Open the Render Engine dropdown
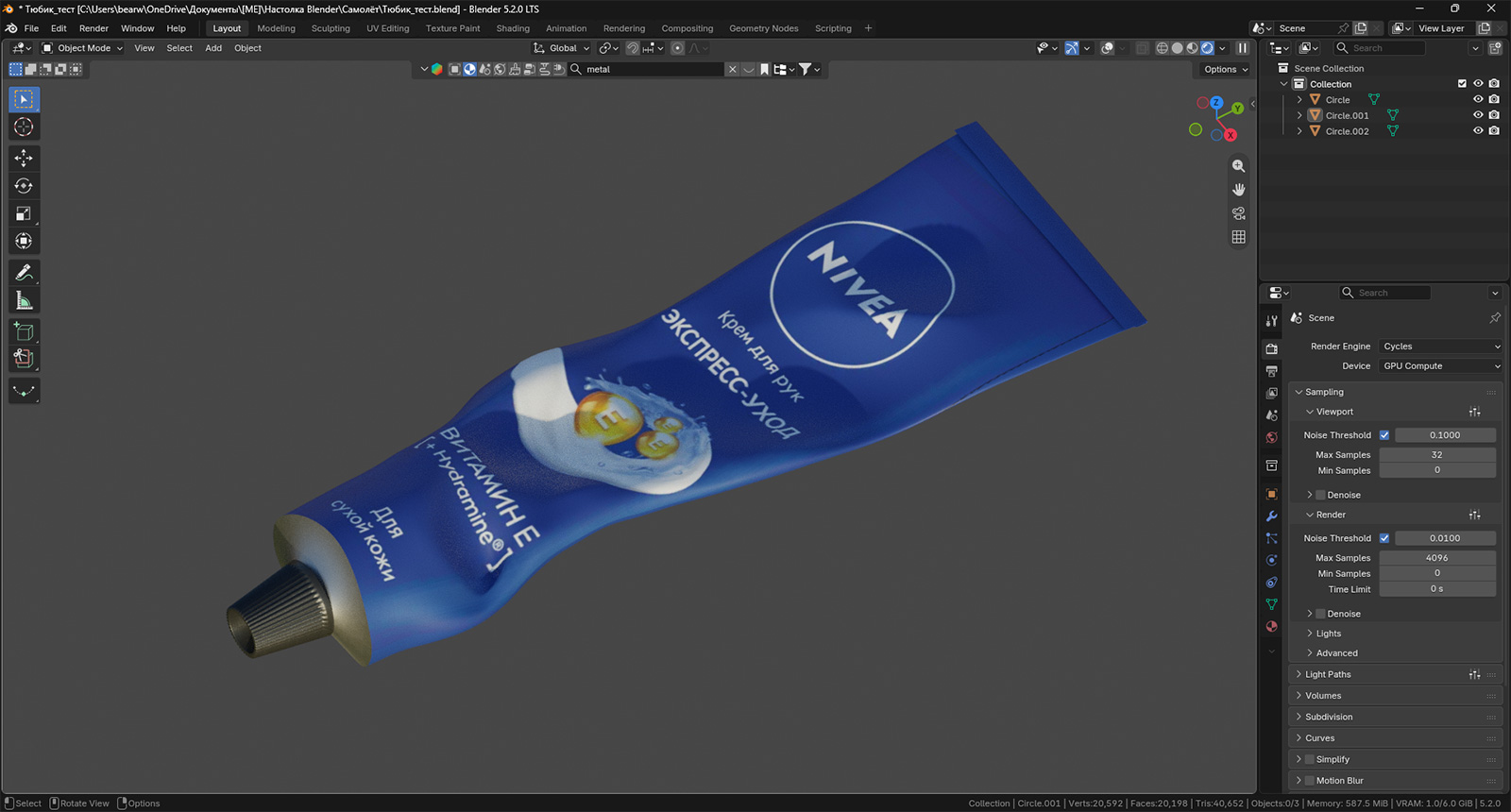 [x=1440, y=347]
